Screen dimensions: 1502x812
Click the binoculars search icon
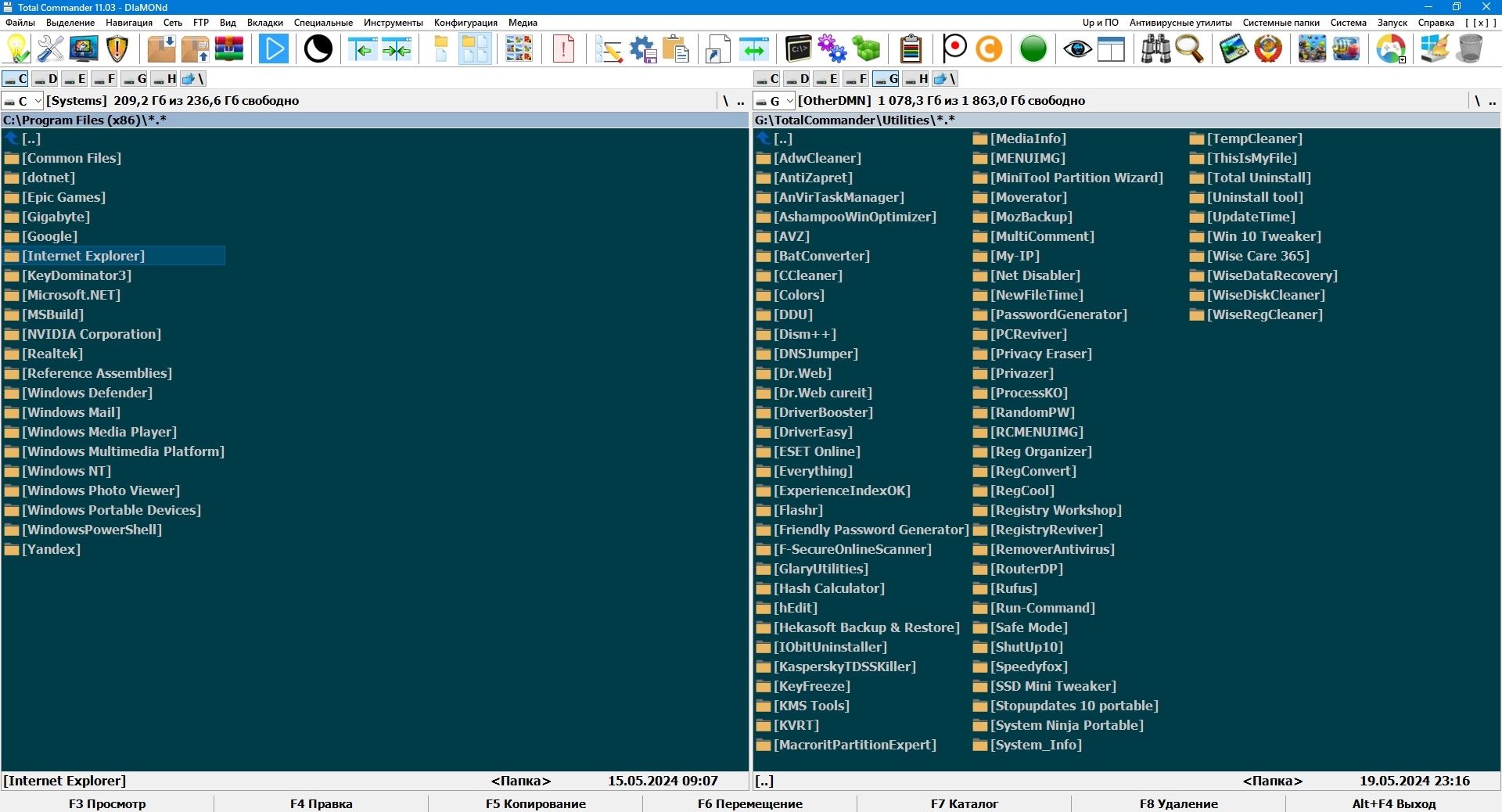pos(1155,49)
